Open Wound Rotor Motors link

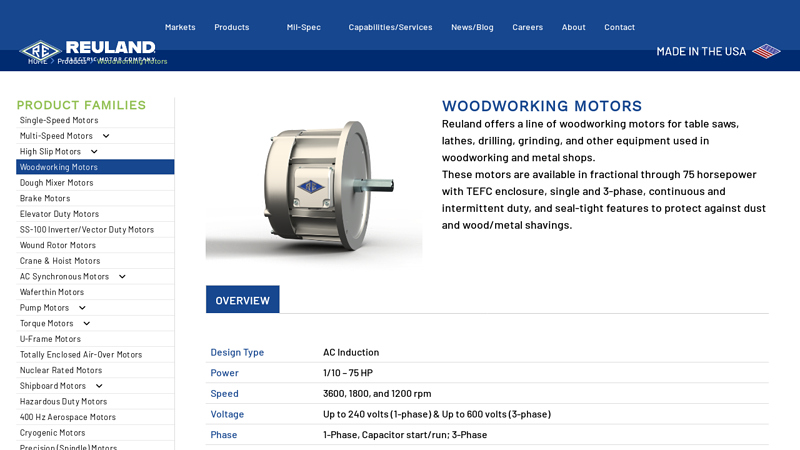[58, 245]
